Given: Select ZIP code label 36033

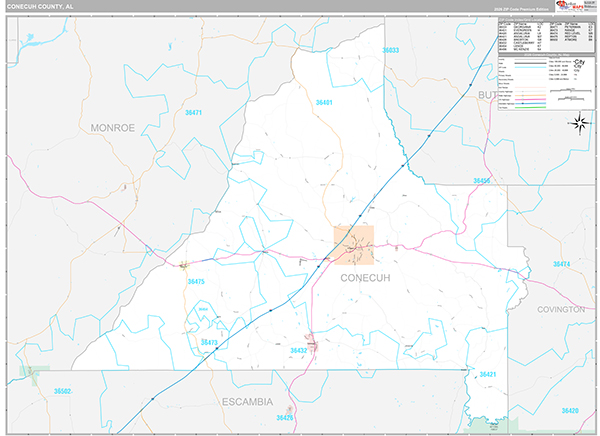Looking at the screenshot, I should click(391, 50).
